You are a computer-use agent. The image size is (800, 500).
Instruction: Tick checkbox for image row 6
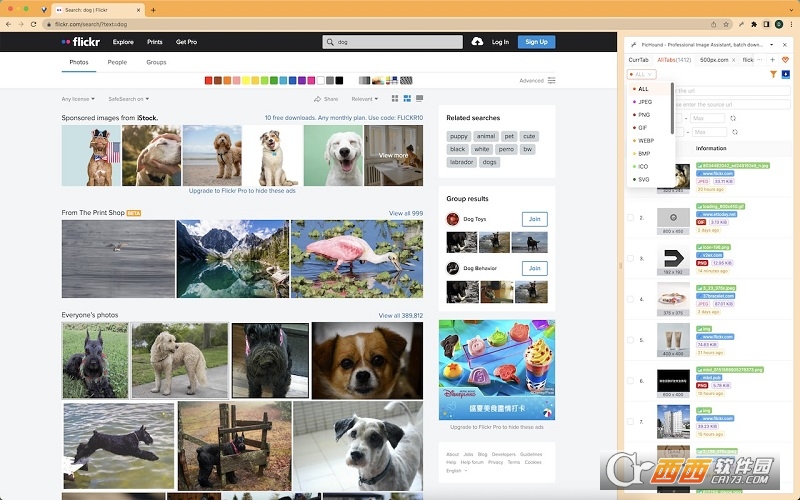631,381
